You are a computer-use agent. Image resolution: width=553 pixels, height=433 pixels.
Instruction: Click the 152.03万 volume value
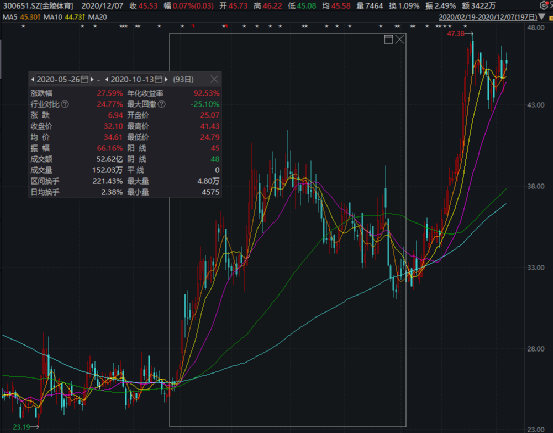[108, 170]
